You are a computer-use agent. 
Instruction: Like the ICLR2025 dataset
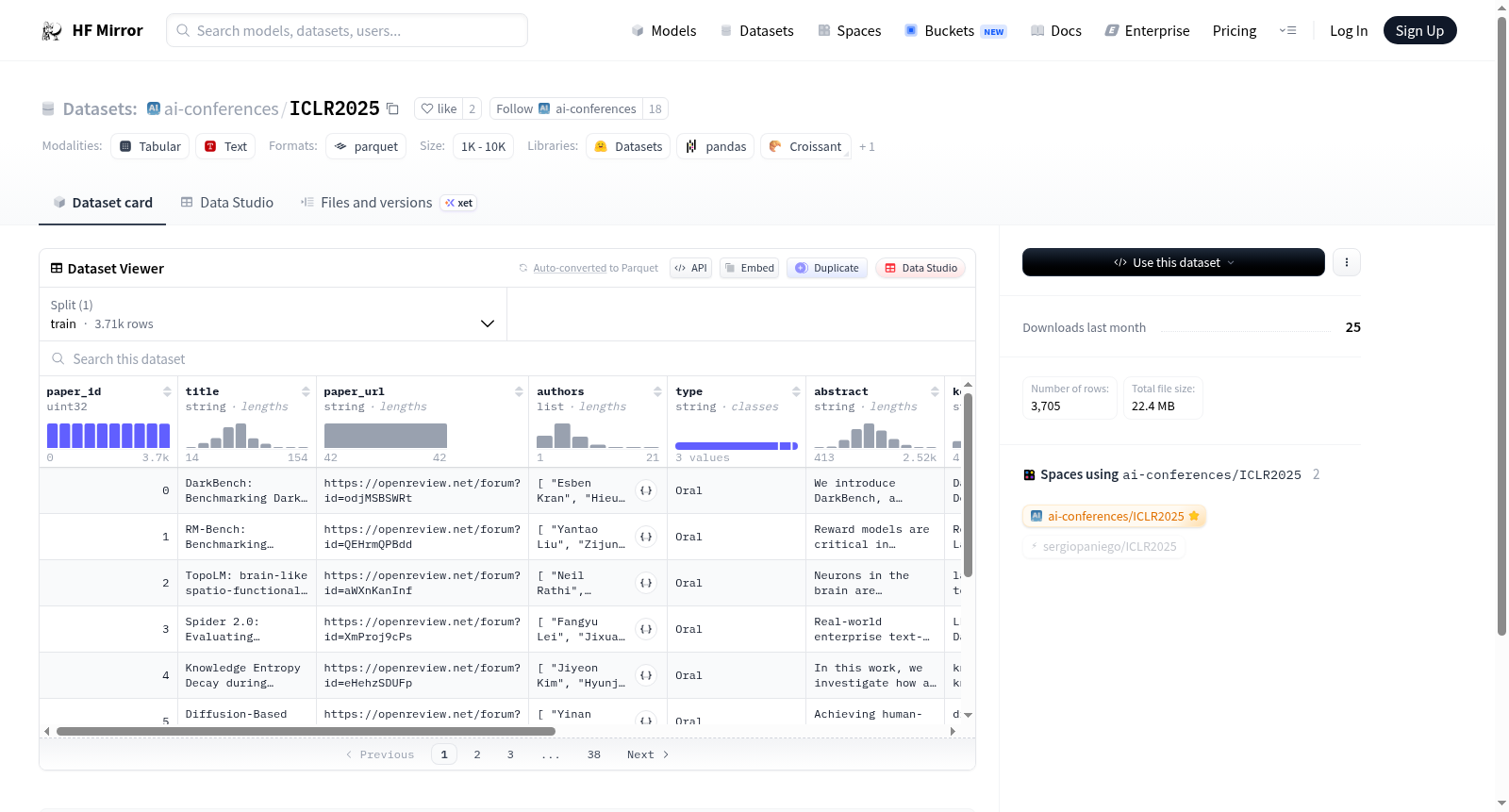click(439, 109)
